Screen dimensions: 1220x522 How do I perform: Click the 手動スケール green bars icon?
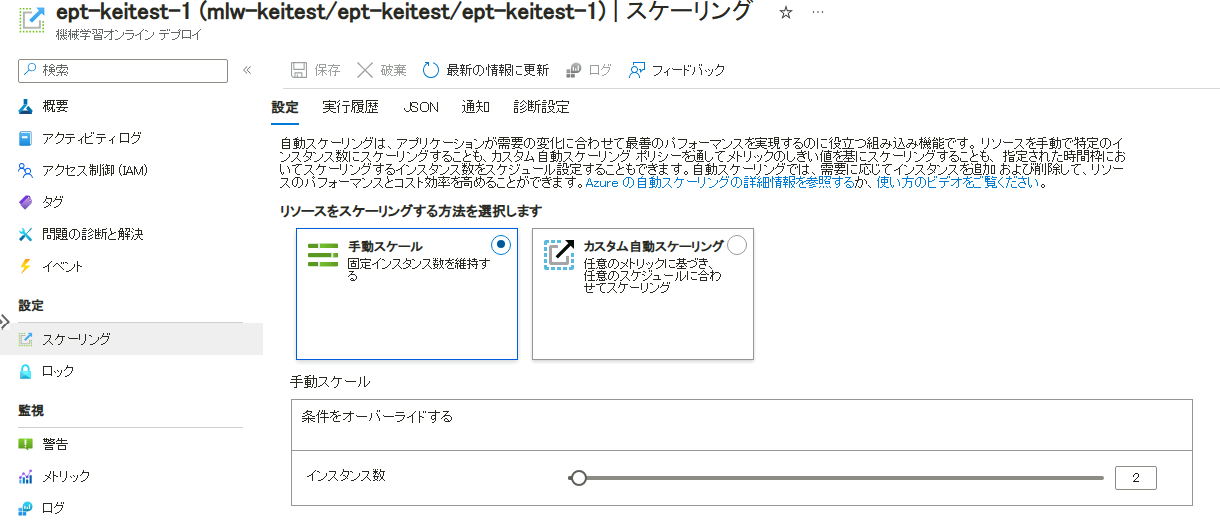[323, 256]
